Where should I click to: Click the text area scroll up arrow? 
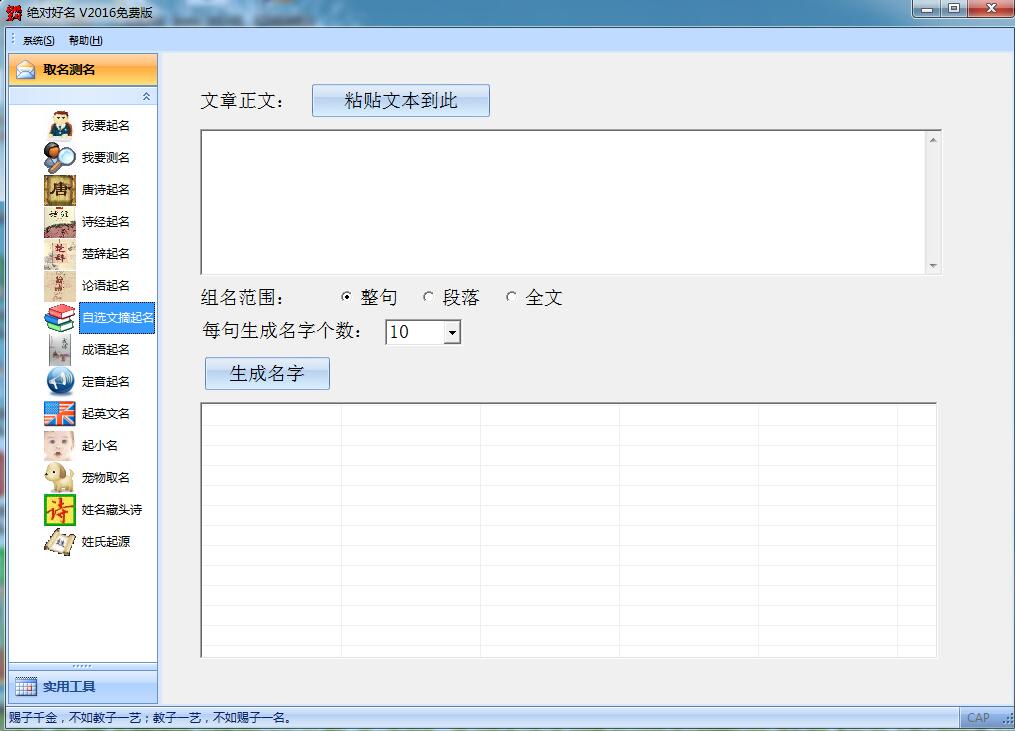tap(933, 140)
